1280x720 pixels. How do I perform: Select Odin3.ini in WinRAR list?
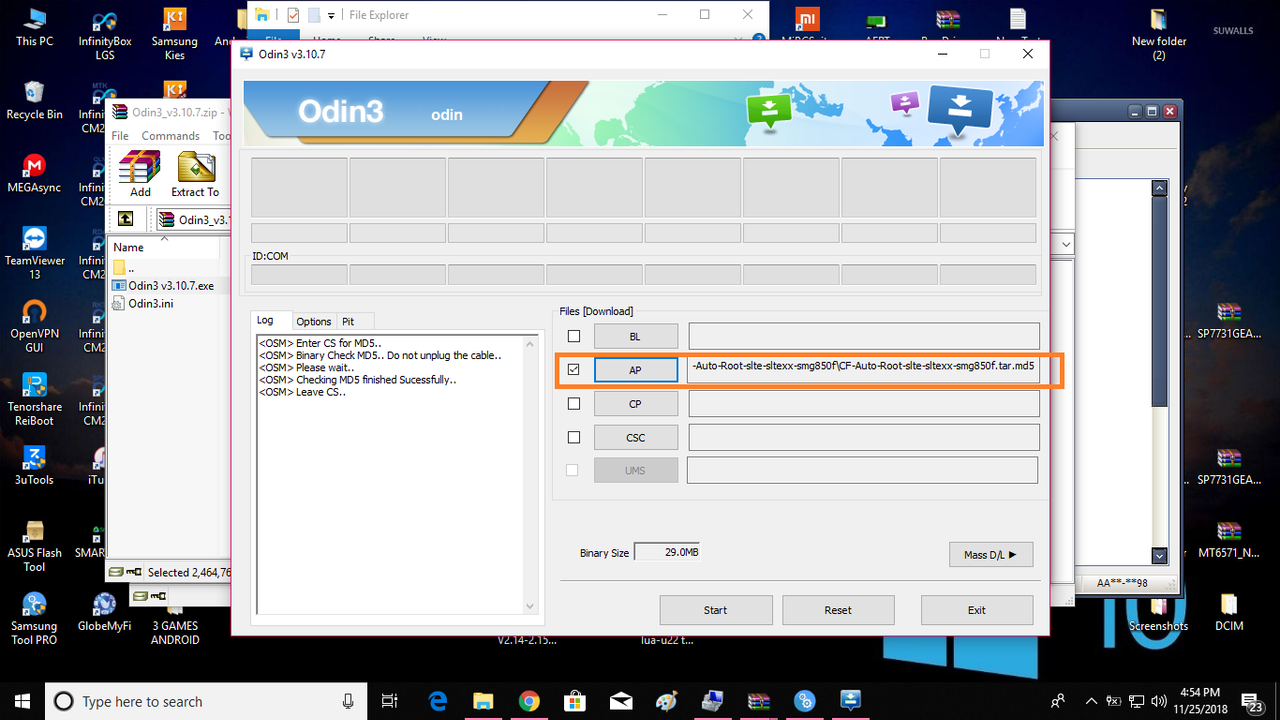143,303
